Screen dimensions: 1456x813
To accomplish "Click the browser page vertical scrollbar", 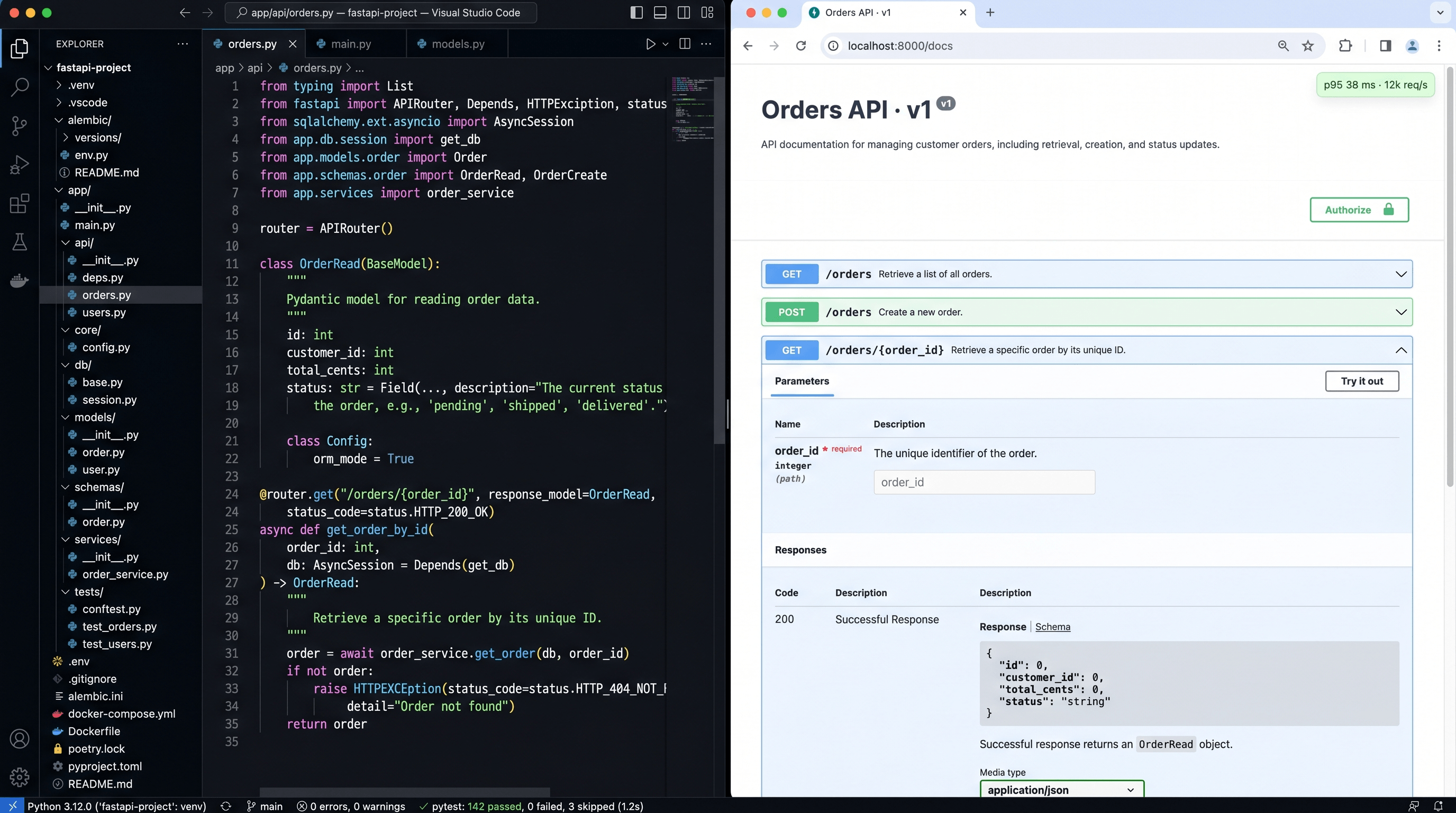I will coord(1449,277).
